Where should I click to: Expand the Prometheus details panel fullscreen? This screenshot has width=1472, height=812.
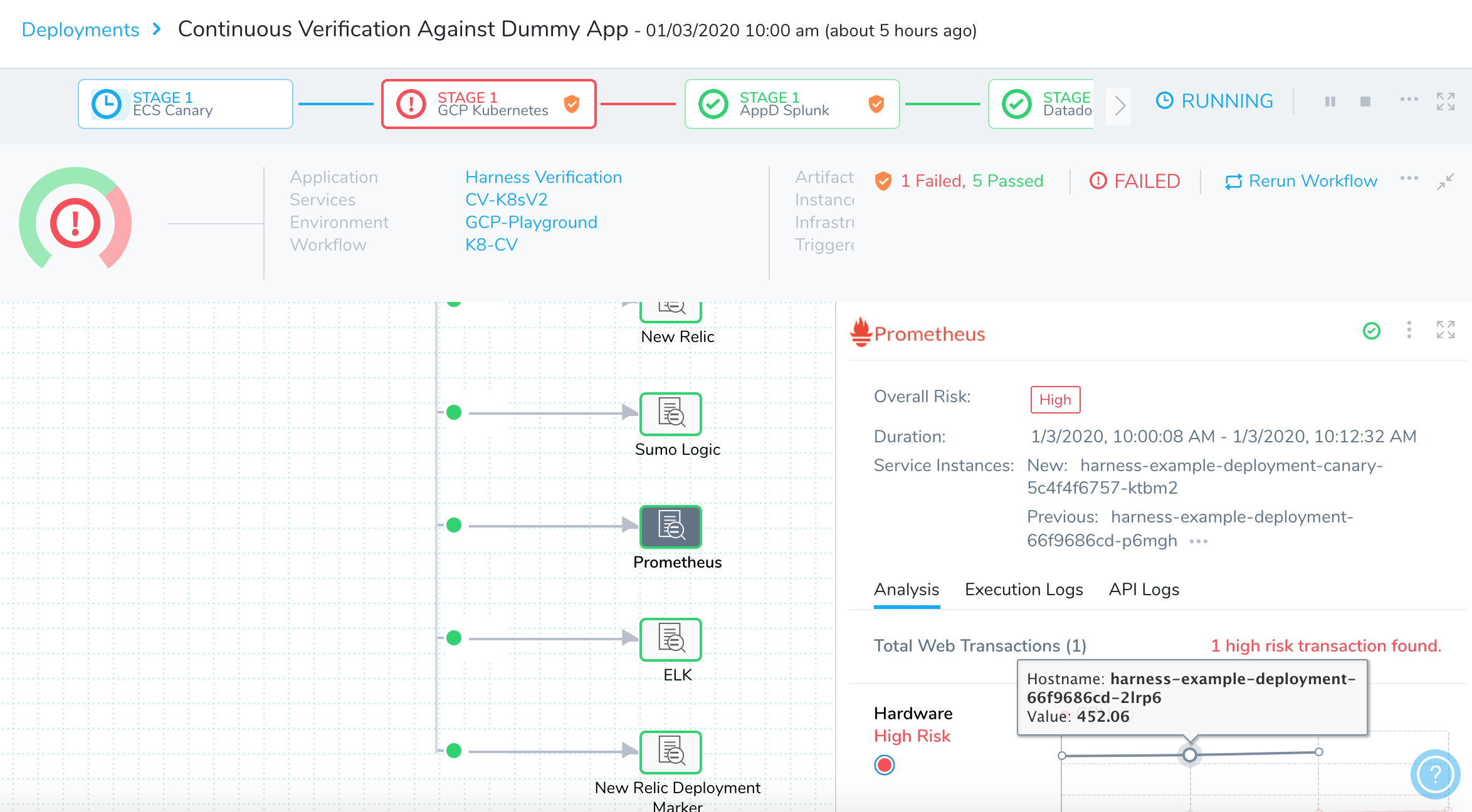[1446, 330]
